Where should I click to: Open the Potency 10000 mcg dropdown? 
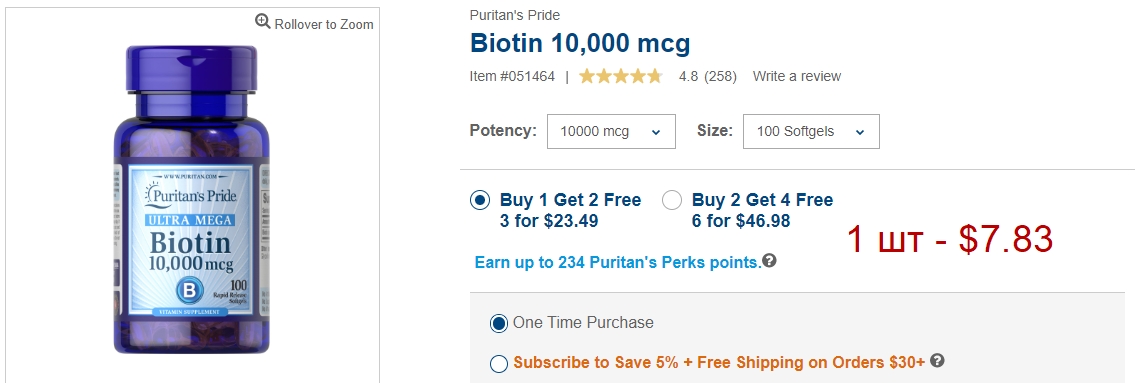[x=611, y=132]
